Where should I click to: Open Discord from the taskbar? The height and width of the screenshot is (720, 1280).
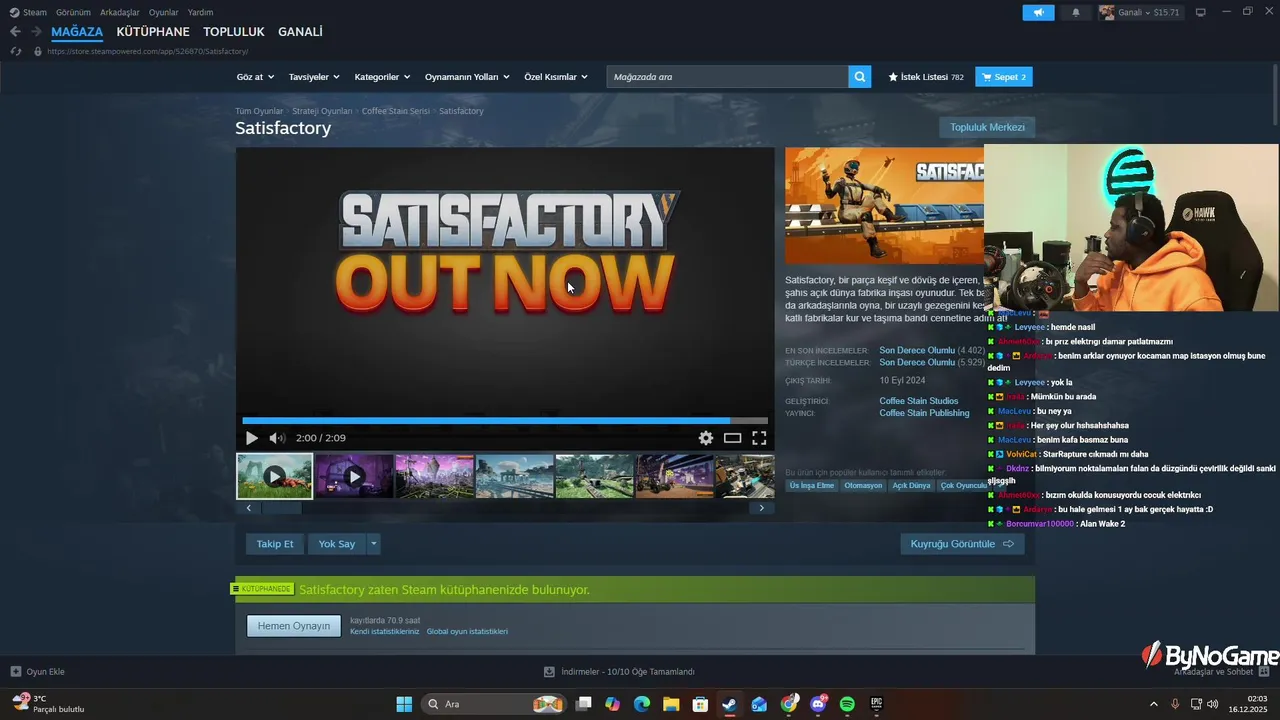click(818, 704)
